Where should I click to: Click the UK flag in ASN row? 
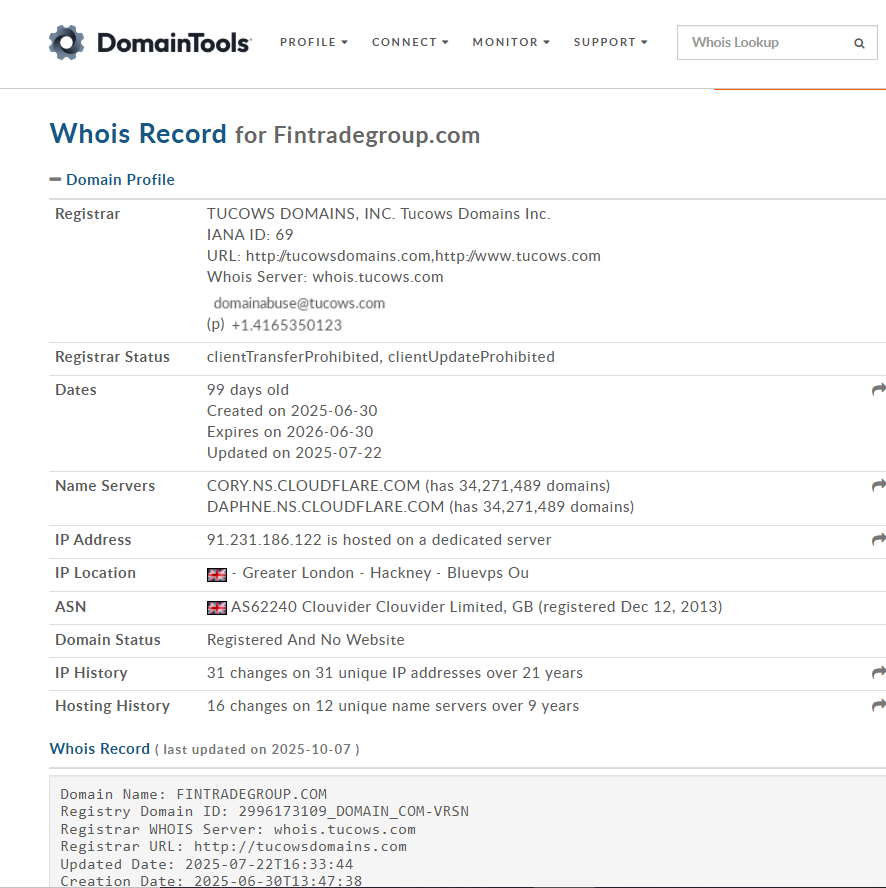(216, 607)
